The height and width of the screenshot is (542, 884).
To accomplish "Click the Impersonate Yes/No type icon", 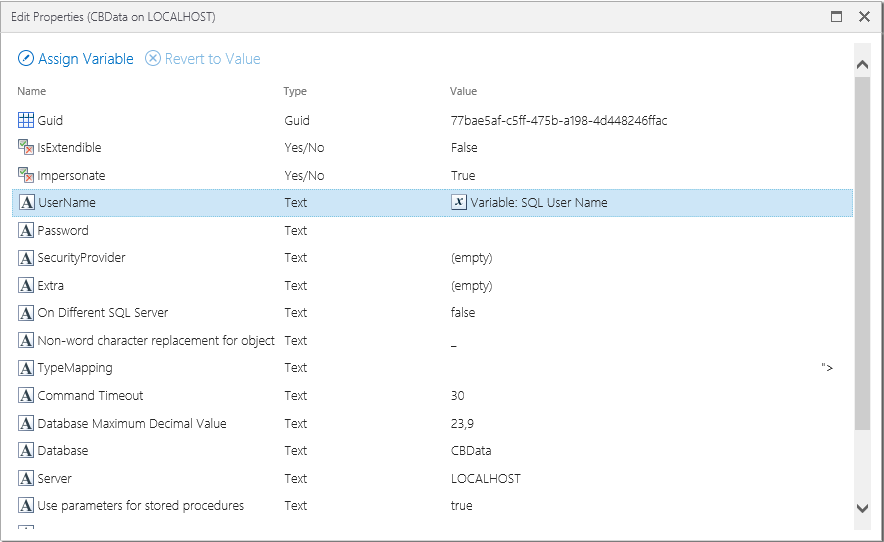I will coord(26,175).
